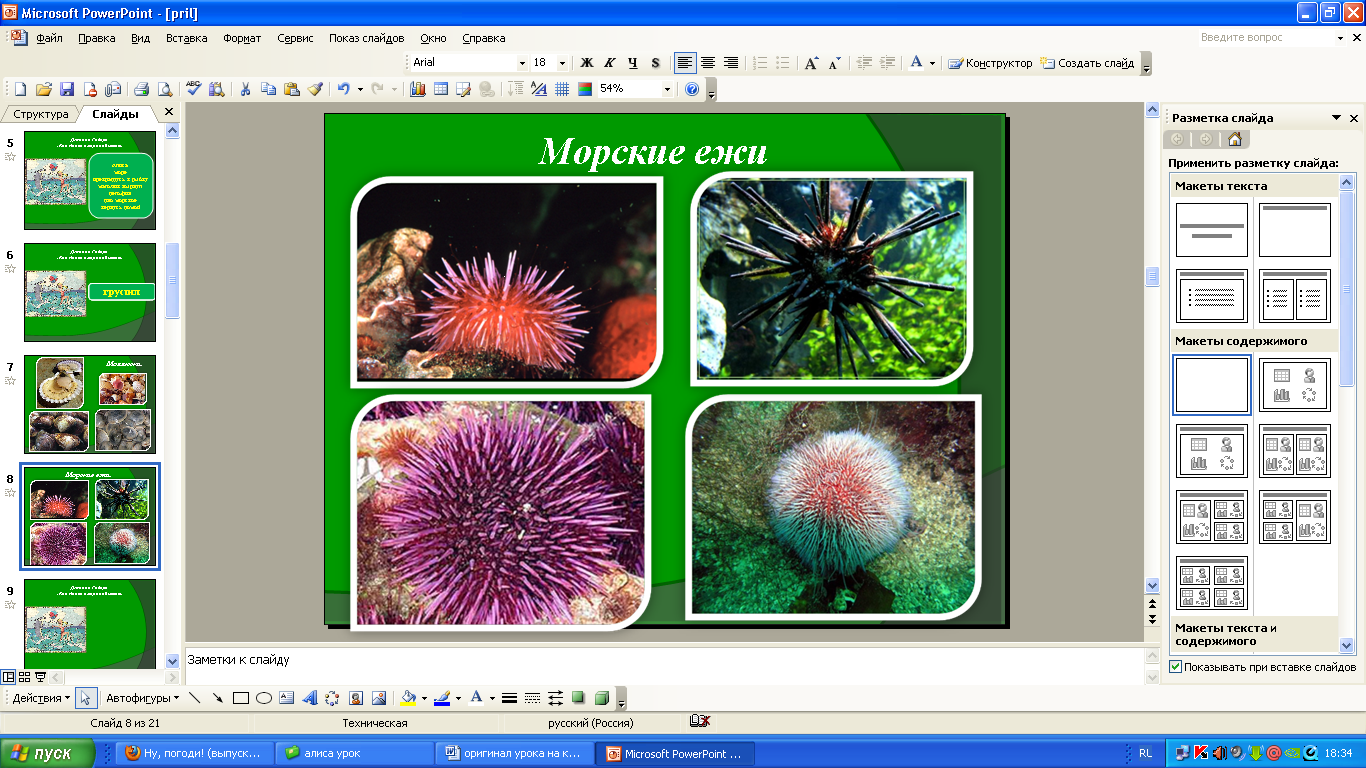
Task: Open the Файл menu
Action: point(49,38)
